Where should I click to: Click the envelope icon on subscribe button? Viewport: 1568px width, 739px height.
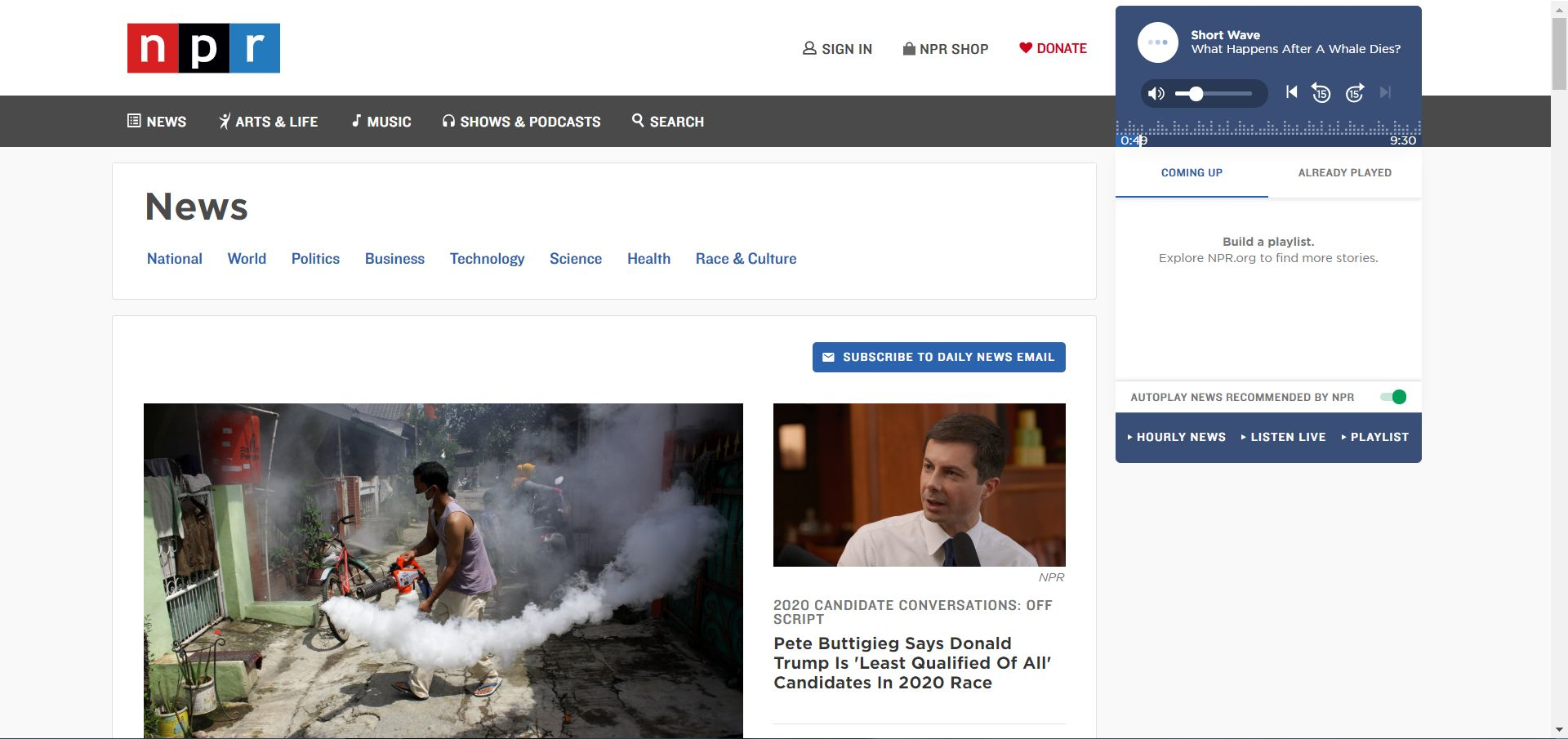coord(828,357)
